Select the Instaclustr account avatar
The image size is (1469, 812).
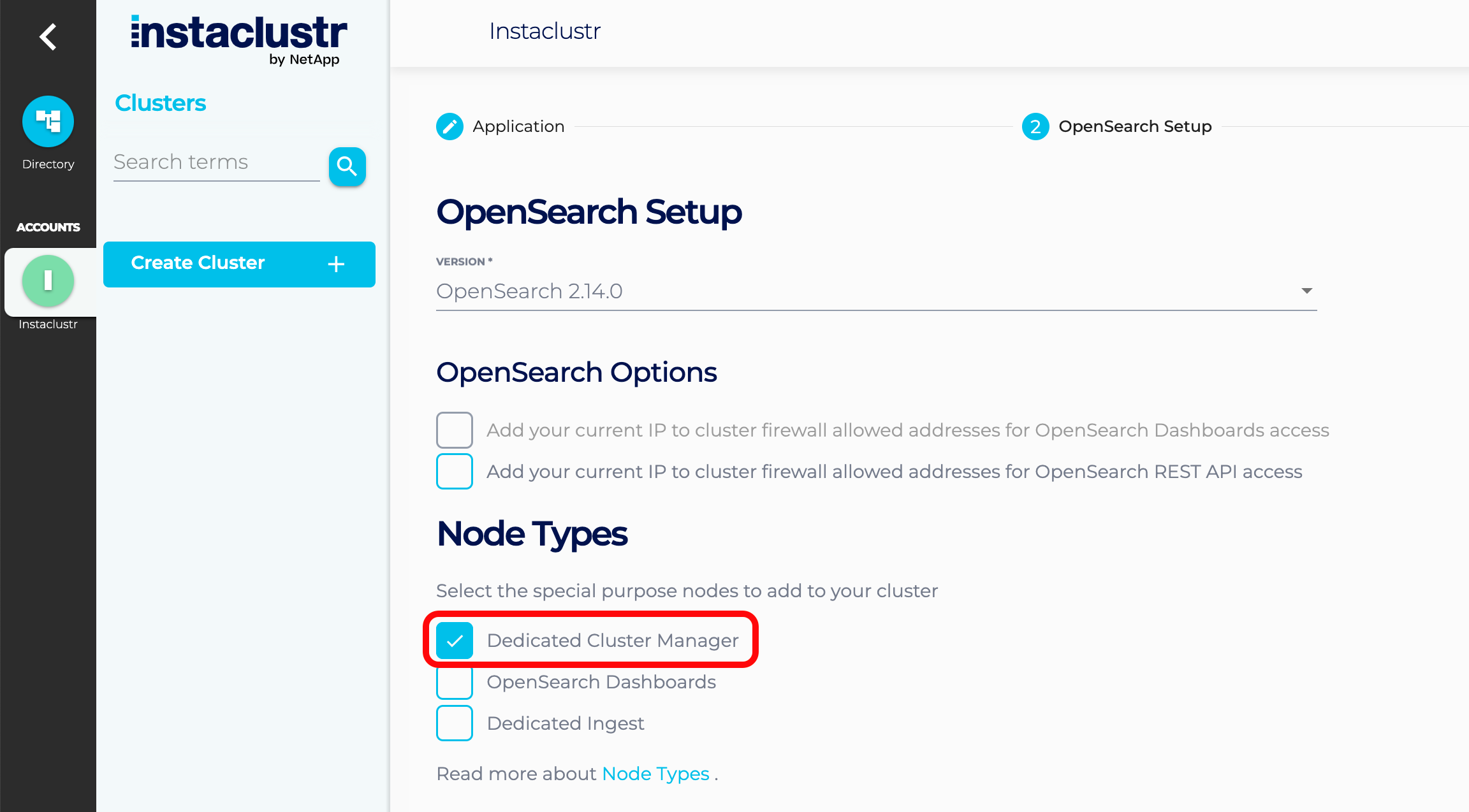pos(48,281)
